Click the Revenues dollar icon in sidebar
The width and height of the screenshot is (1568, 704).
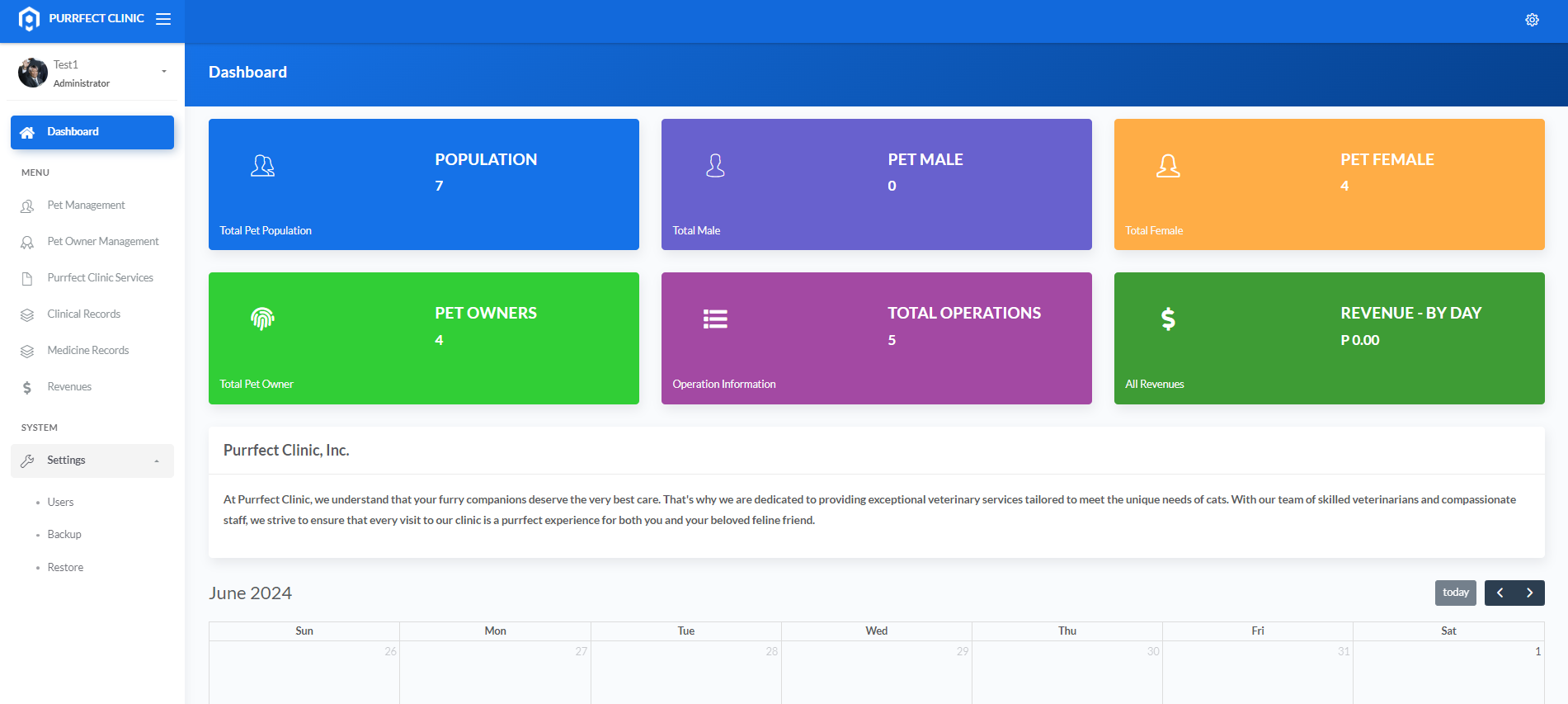point(27,387)
